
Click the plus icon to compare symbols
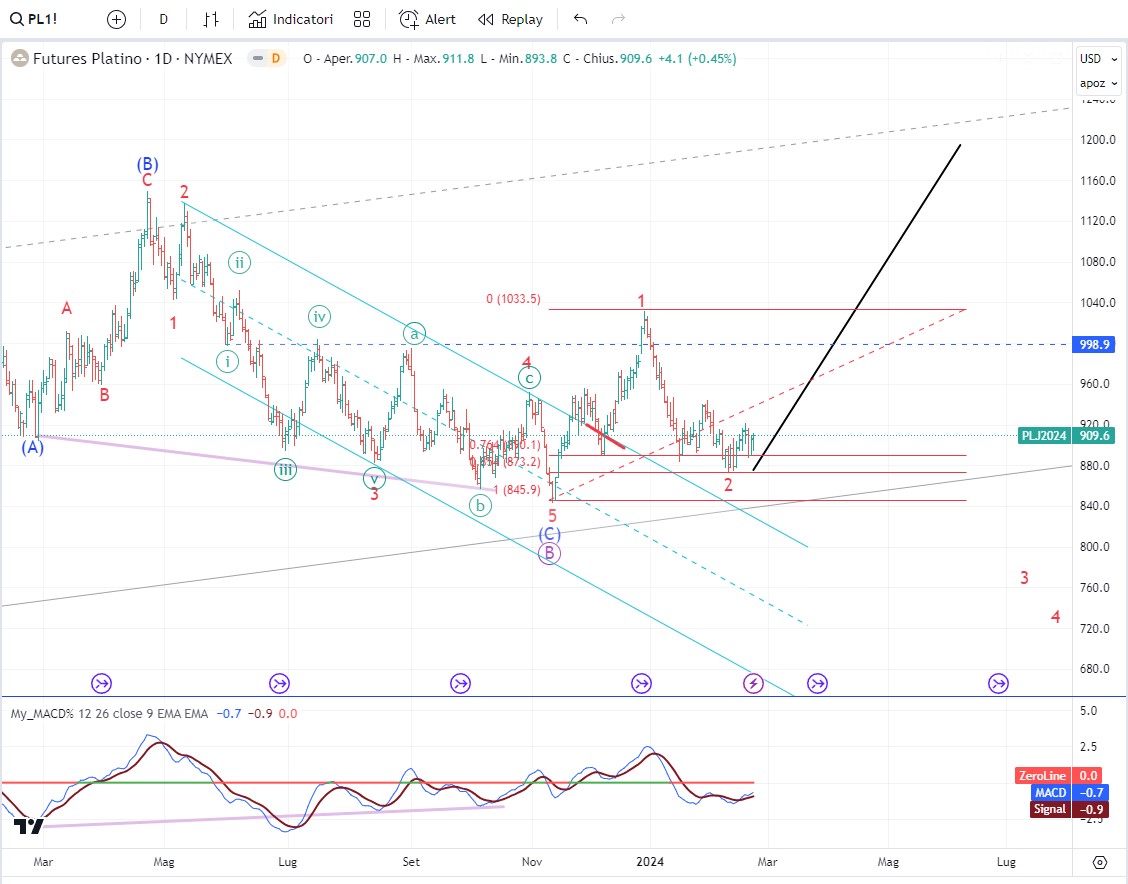(116, 19)
